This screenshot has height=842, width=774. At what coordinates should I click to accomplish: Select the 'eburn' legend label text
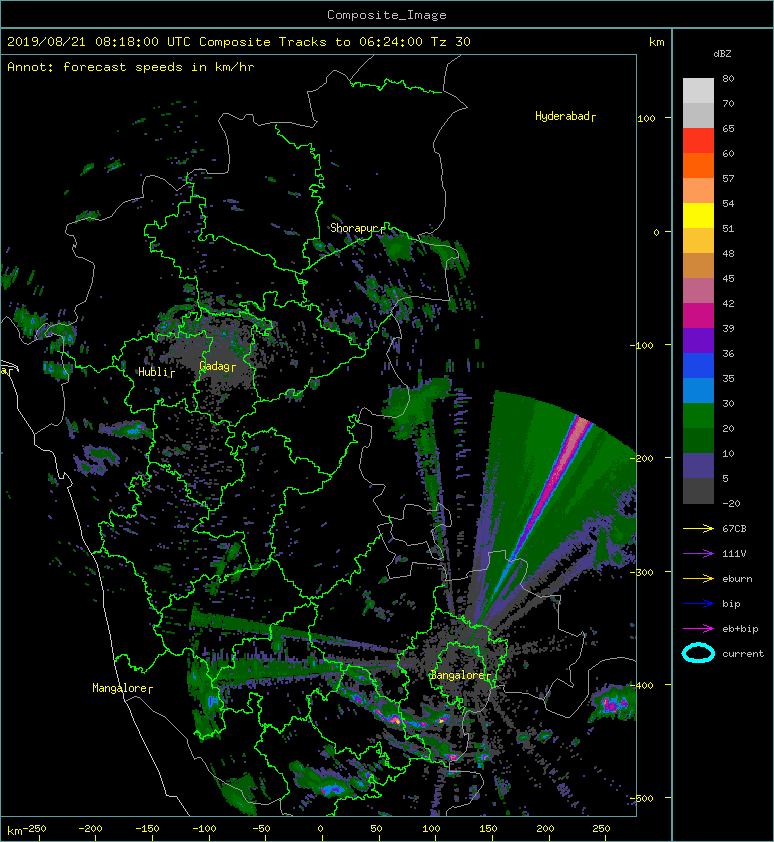coord(737,579)
